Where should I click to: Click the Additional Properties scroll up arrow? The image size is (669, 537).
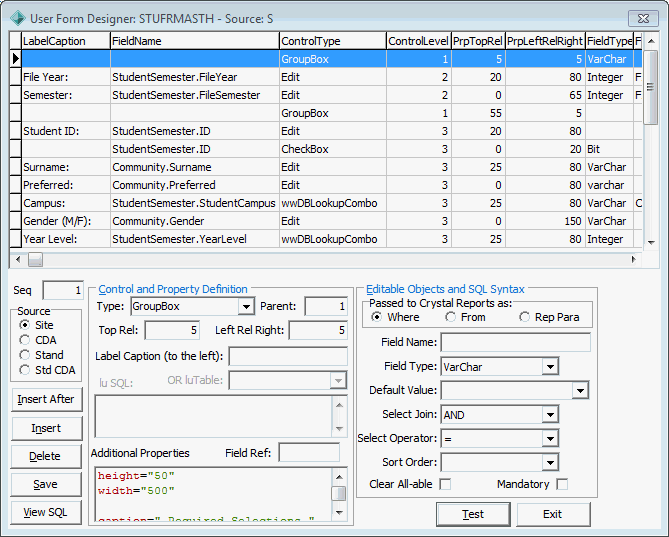(x=339, y=477)
